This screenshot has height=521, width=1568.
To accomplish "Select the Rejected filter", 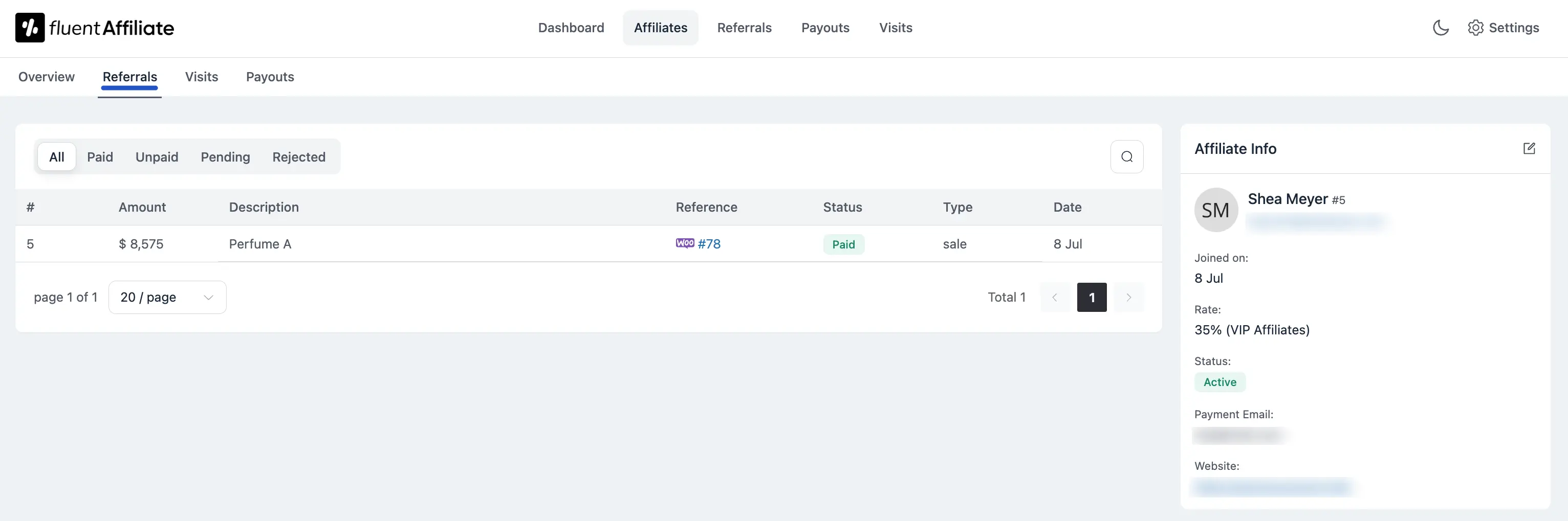I will point(298,156).
